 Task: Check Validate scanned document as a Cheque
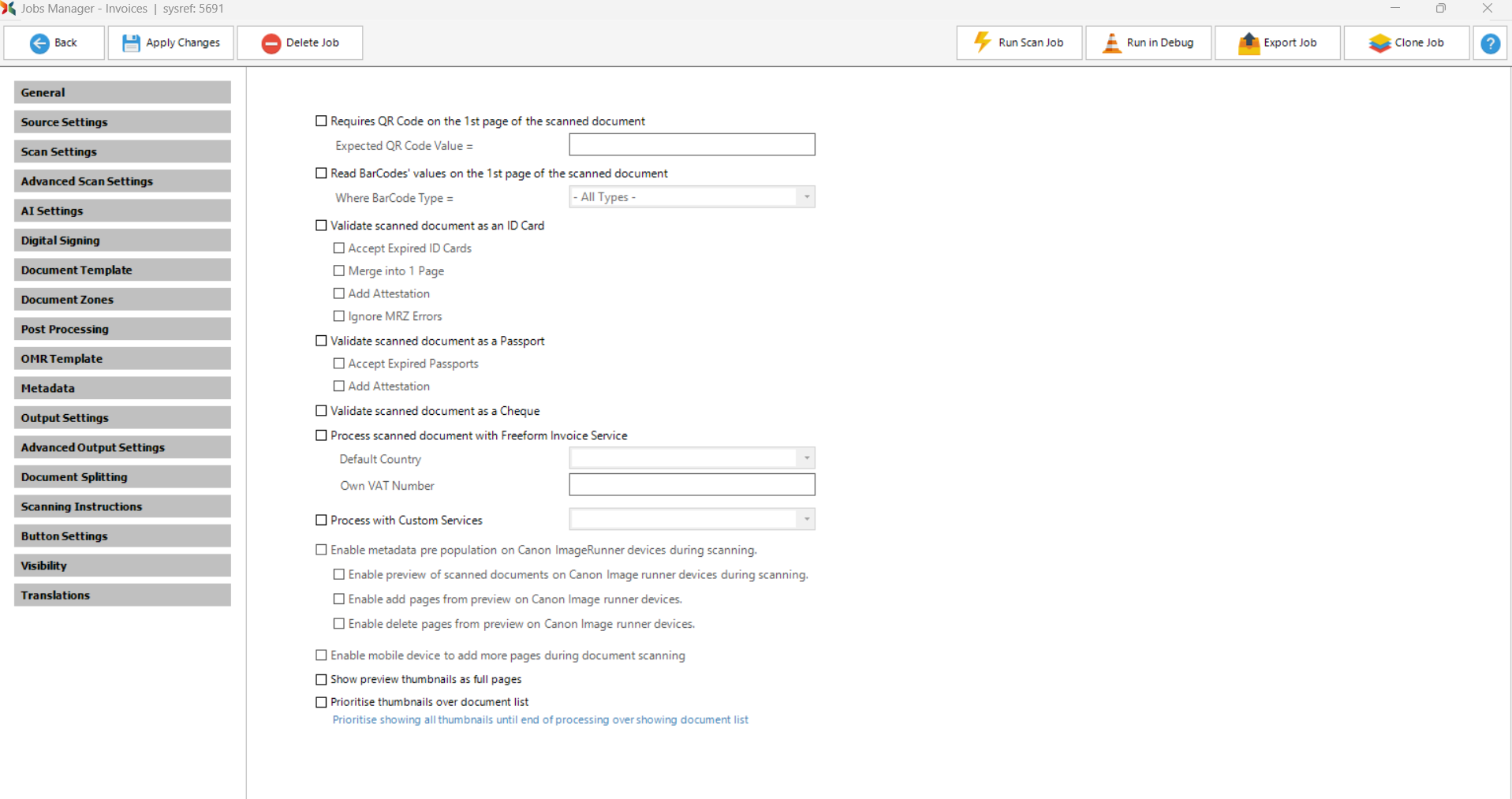[x=321, y=411]
